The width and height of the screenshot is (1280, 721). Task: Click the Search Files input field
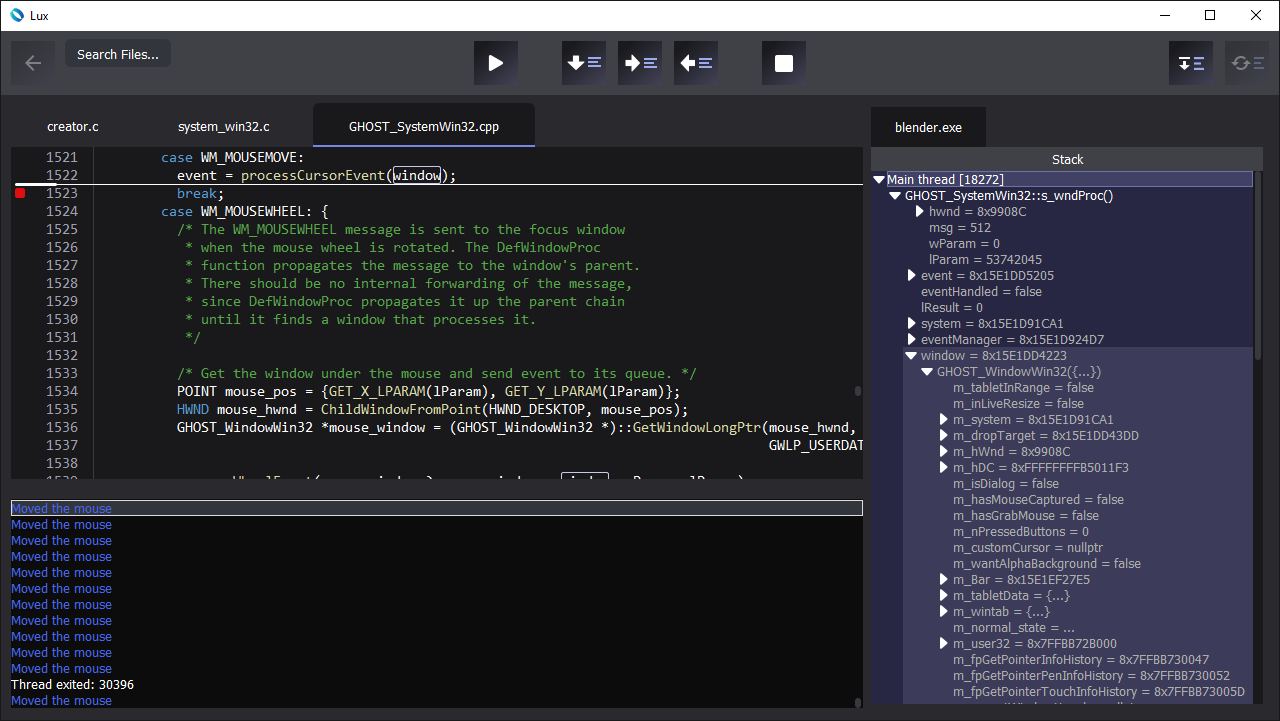[x=118, y=54]
